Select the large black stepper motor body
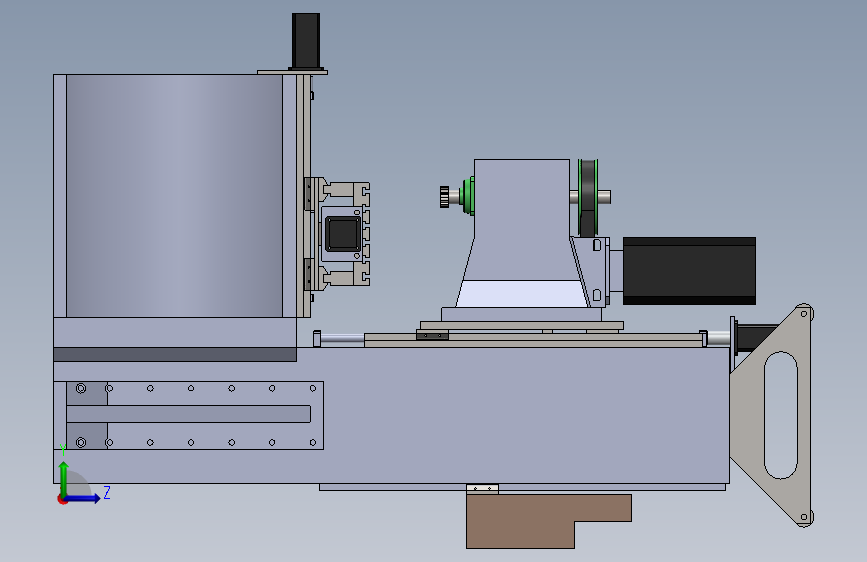The image size is (867, 562). coord(689,270)
